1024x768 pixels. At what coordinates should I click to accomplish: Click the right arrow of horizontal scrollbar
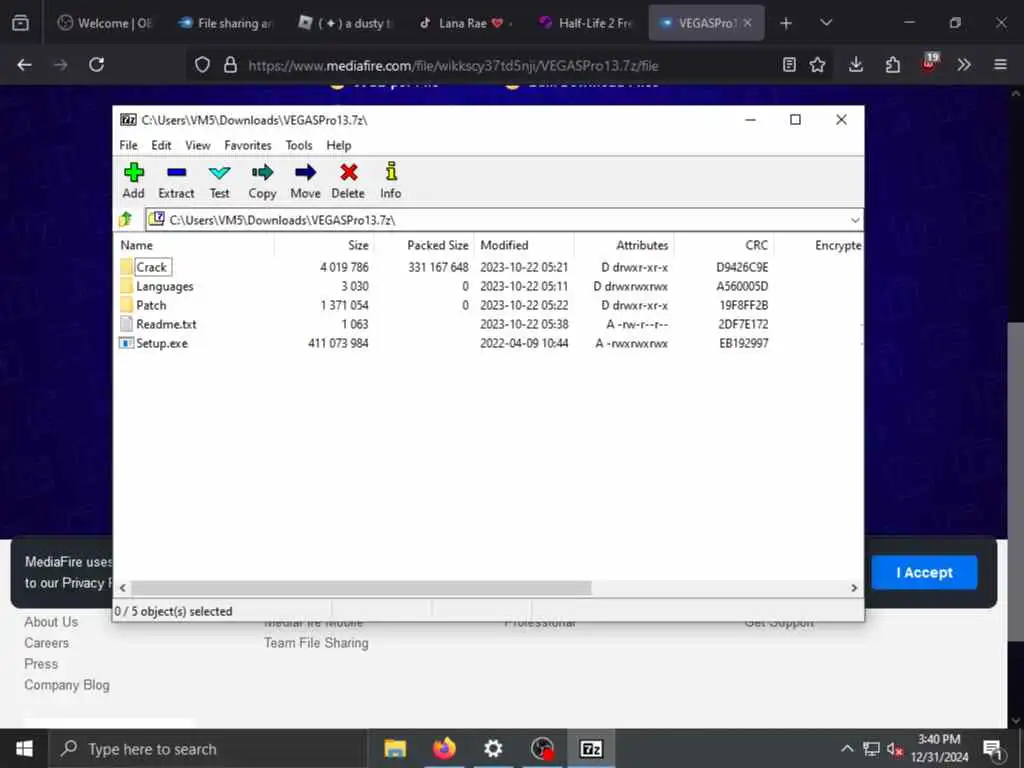[x=854, y=588]
